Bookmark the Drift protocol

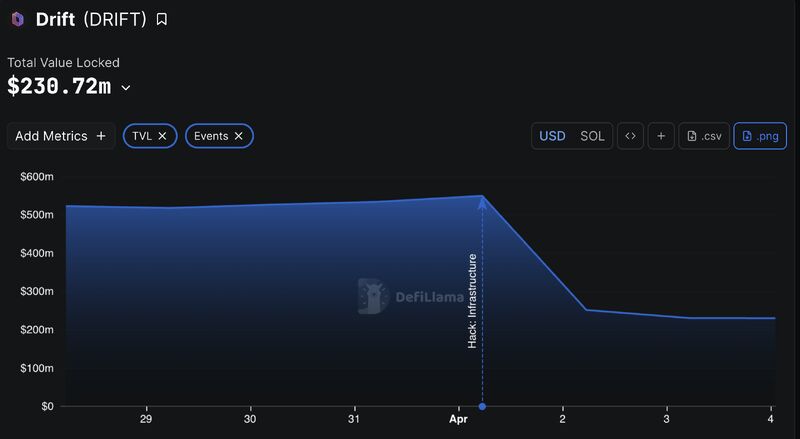pyautogui.click(x=162, y=19)
